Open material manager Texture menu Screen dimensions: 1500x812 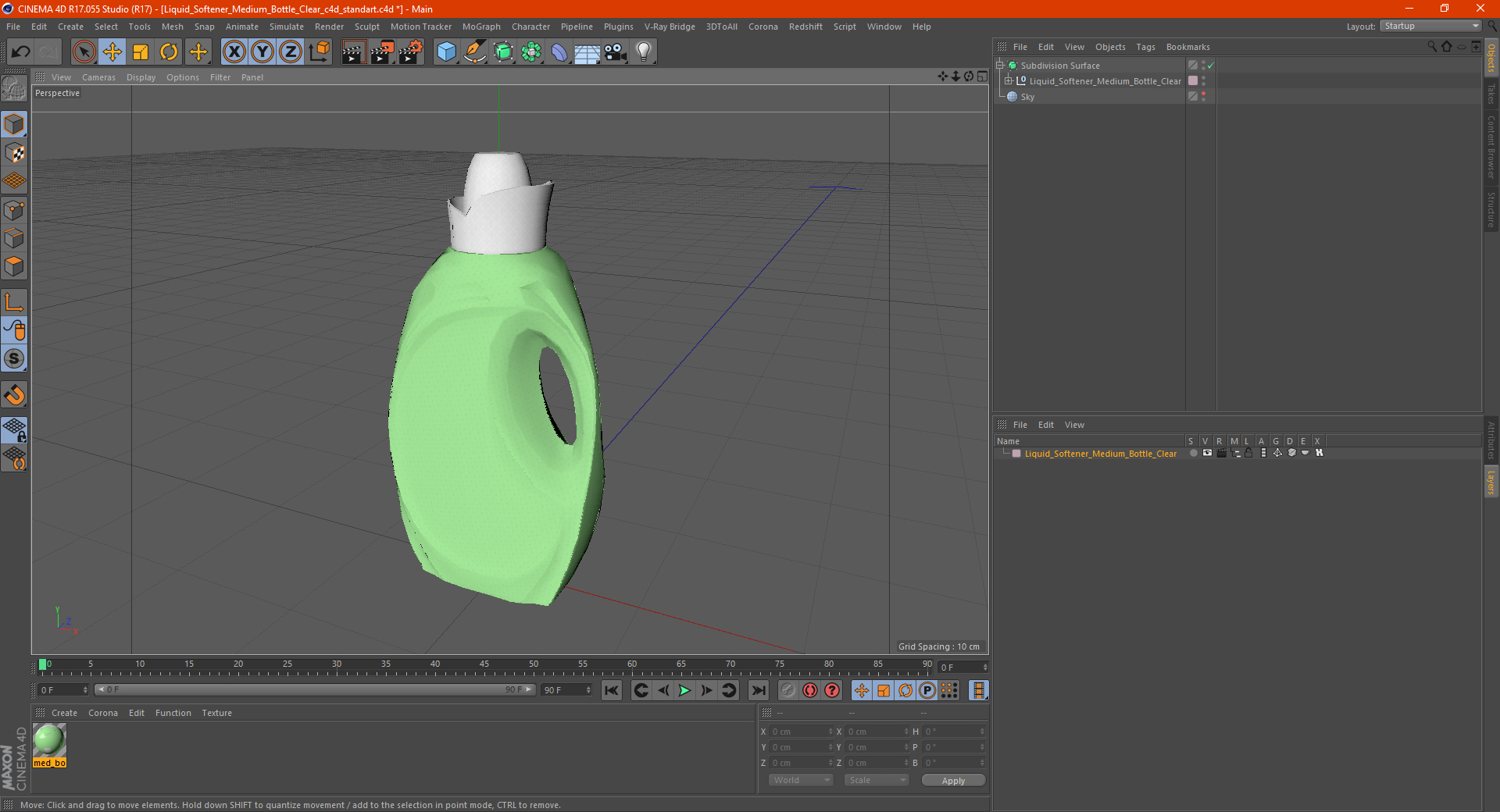click(216, 713)
